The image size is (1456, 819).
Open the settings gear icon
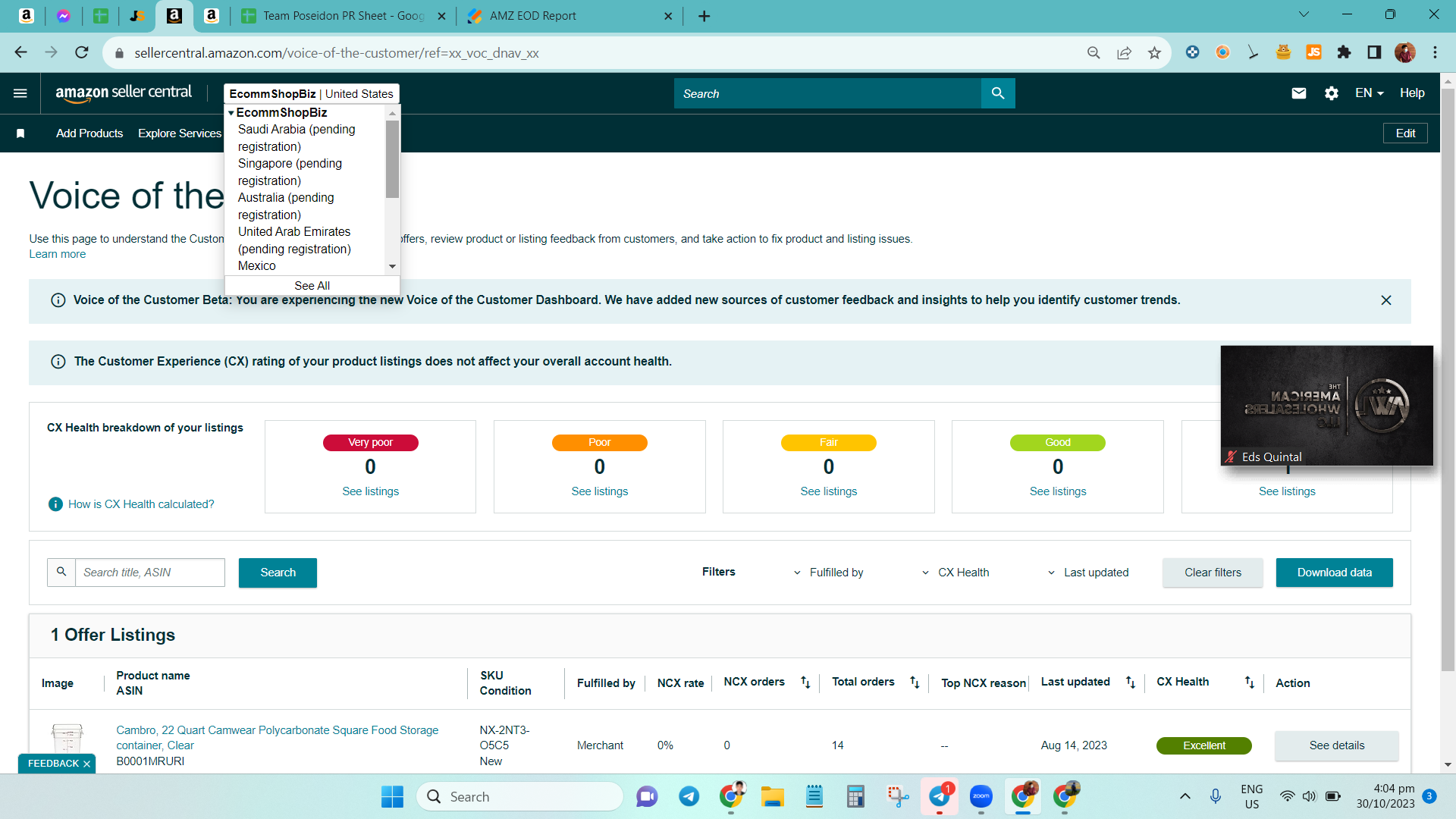[1332, 93]
